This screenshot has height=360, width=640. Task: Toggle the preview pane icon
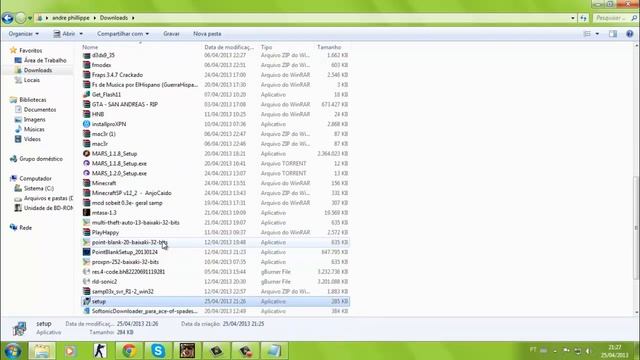613,34
